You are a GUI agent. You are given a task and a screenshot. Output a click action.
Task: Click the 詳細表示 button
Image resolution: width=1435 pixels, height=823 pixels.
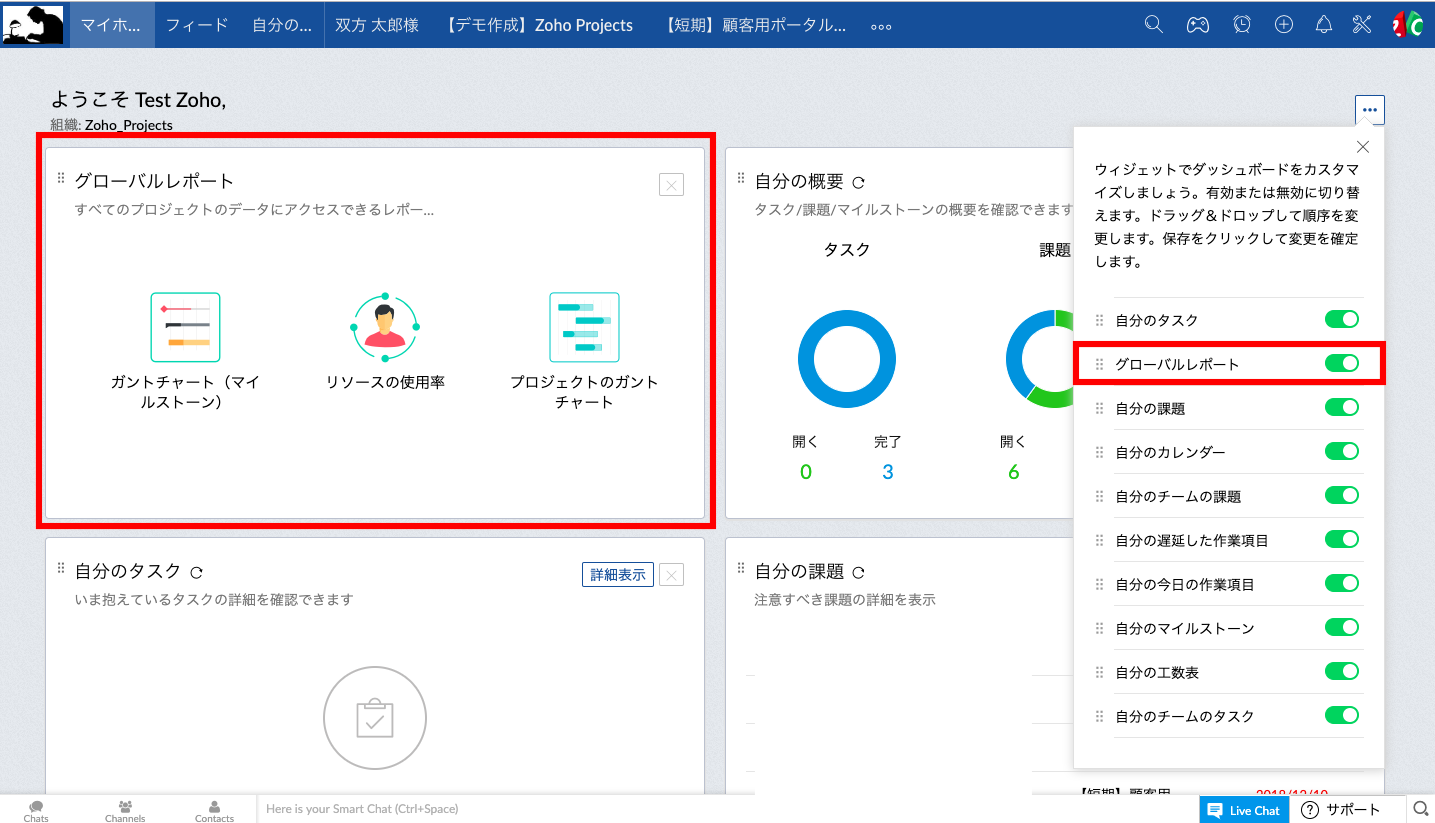pos(618,574)
